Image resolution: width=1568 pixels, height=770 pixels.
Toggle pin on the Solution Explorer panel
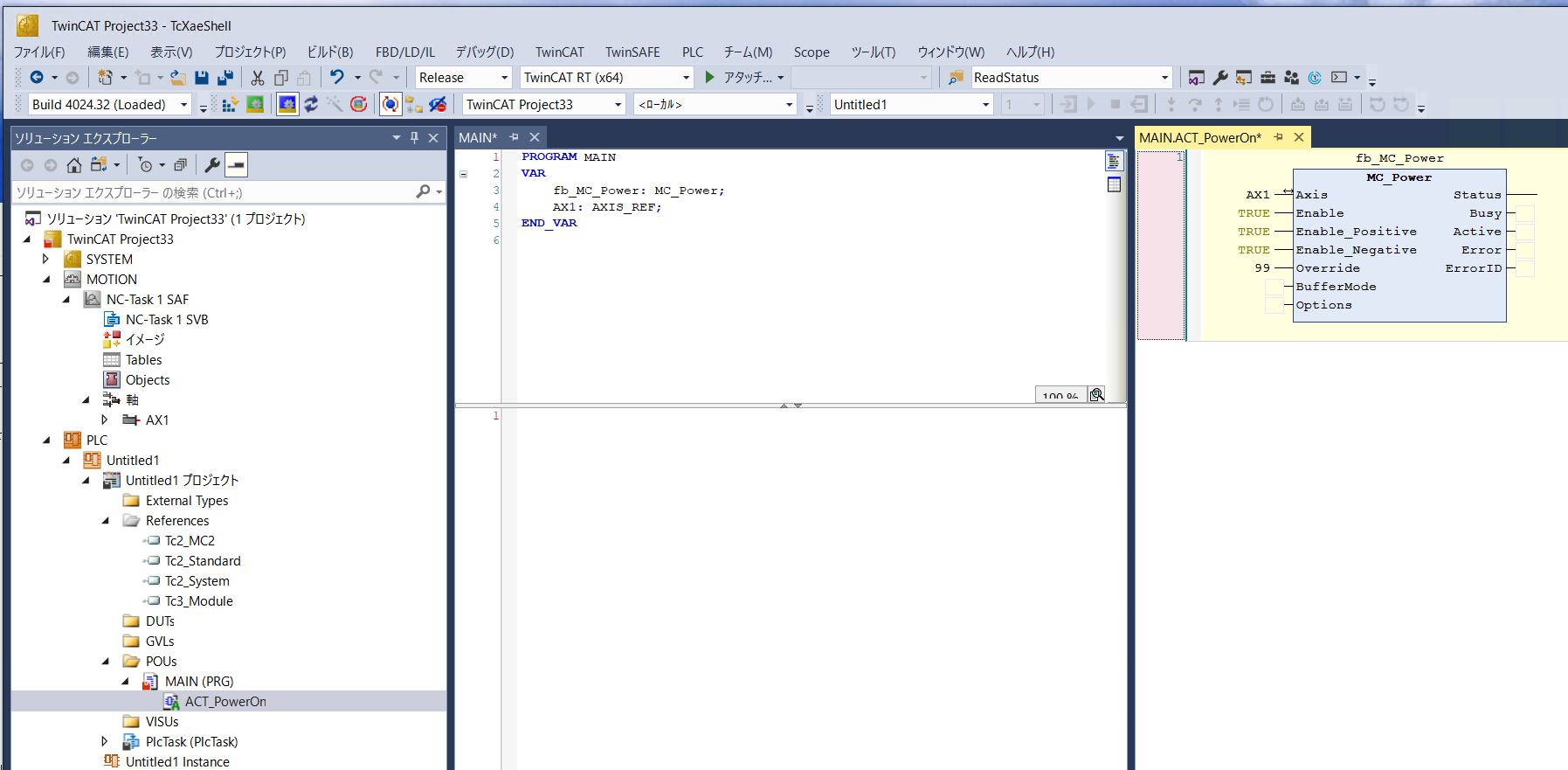coord(415,138)
